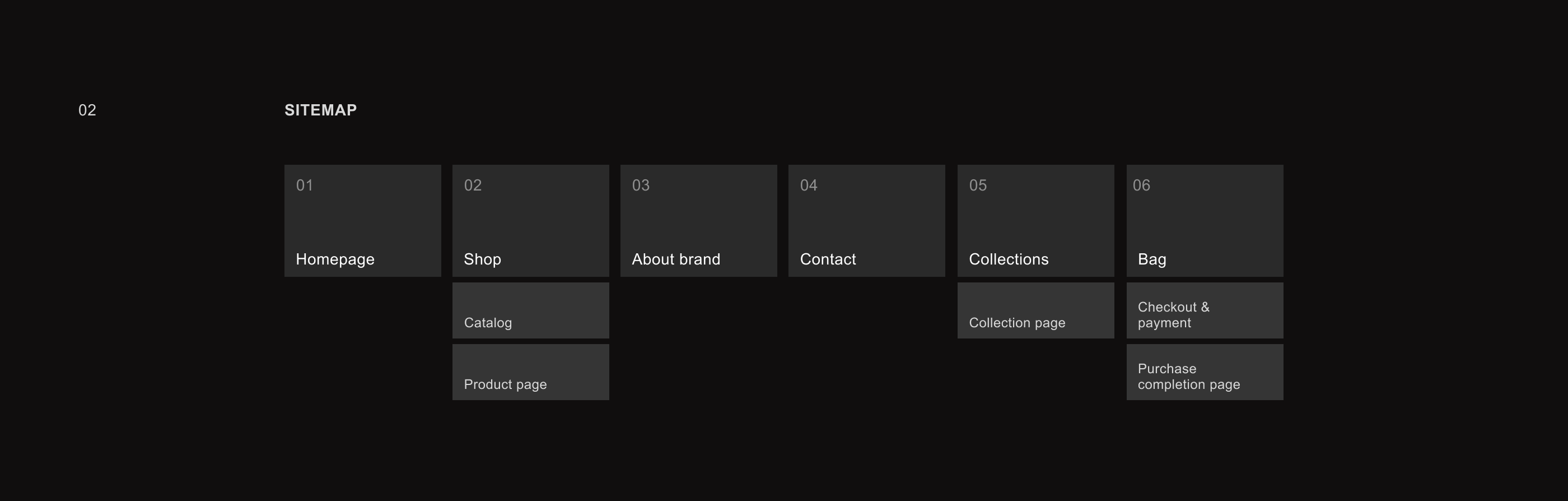Click number 04 on the Contact card
The height and width of the screenshot is (501, 1568).
(808, 185)
